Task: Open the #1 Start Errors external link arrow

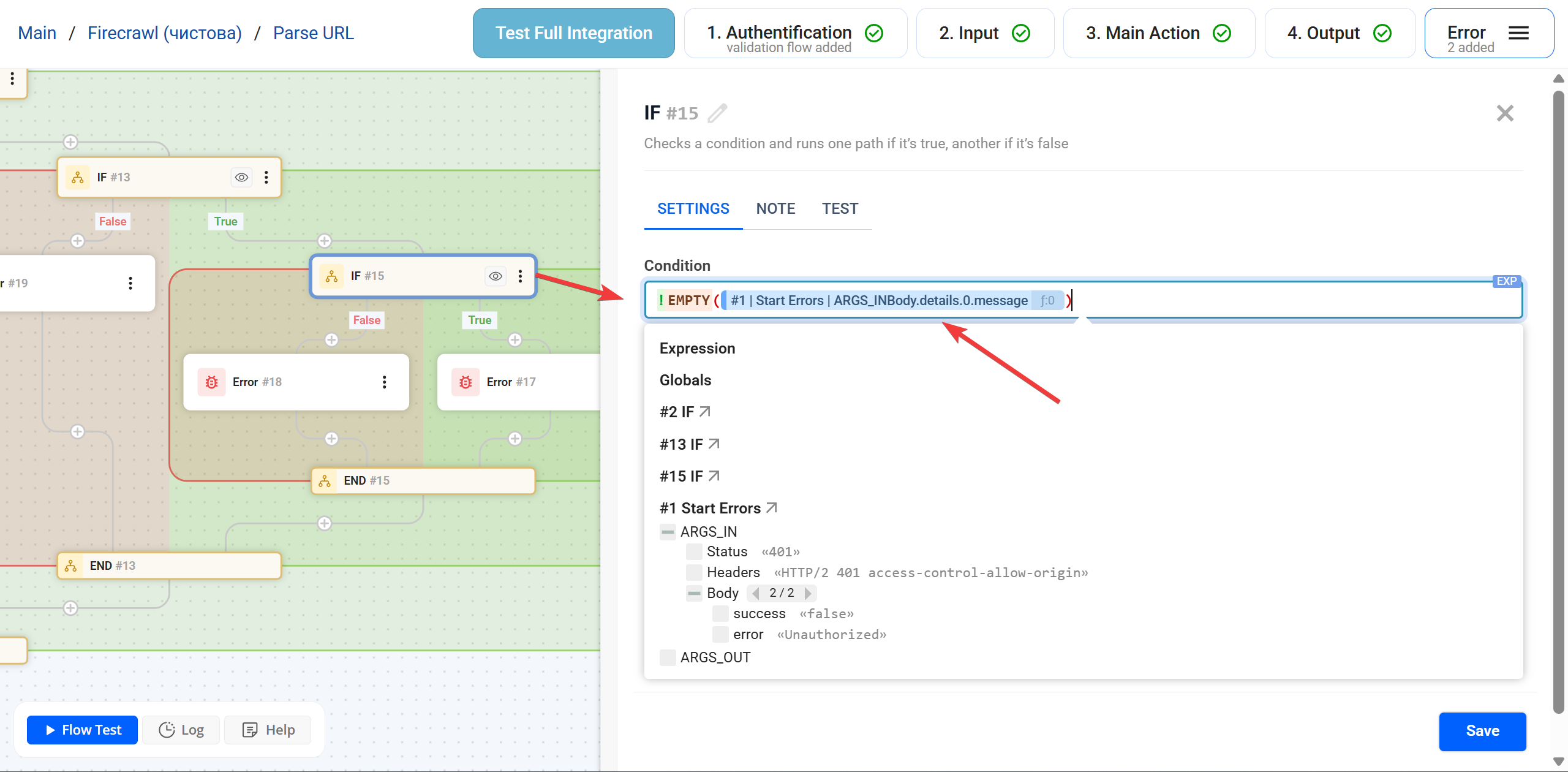Action: tap(772, 508)
